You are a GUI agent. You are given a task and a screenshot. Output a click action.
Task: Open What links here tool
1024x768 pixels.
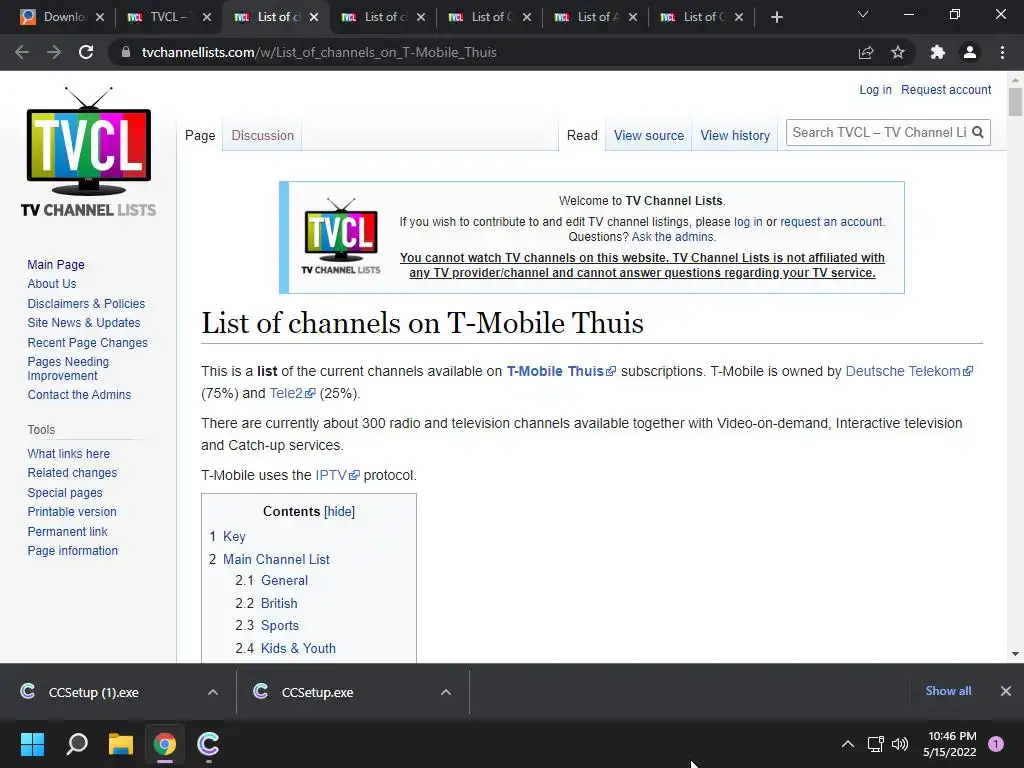(69, 453)
